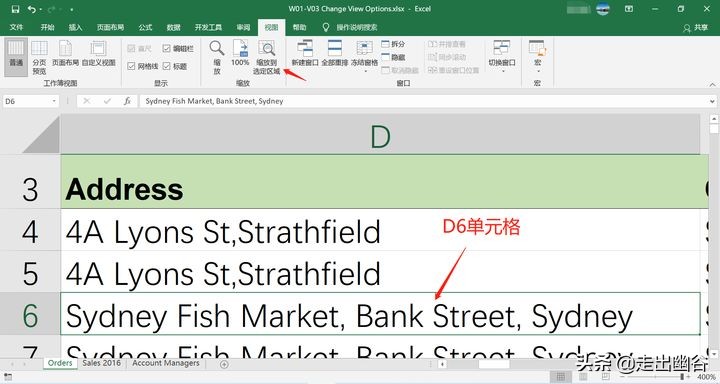This screenshot has width=720, height=384.
Task: Switch to 分页预览 page break preview
Action: [39, 57]
